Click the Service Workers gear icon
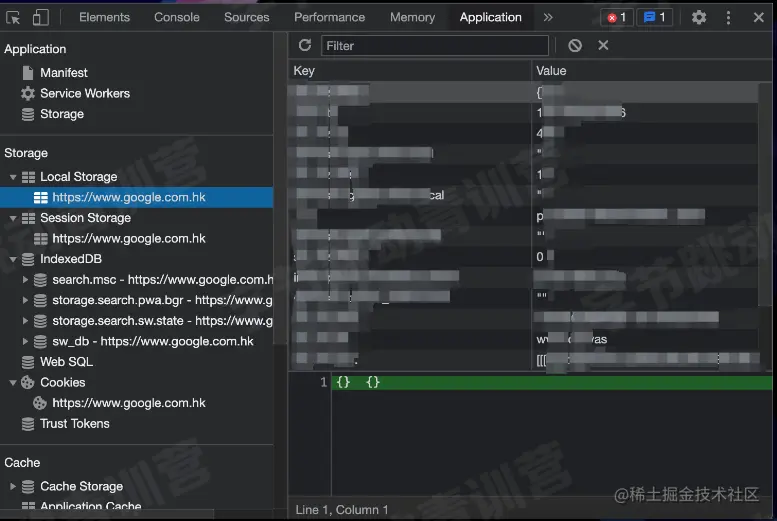The height and width of the screenshot is (521, 777). pos(28,94)
